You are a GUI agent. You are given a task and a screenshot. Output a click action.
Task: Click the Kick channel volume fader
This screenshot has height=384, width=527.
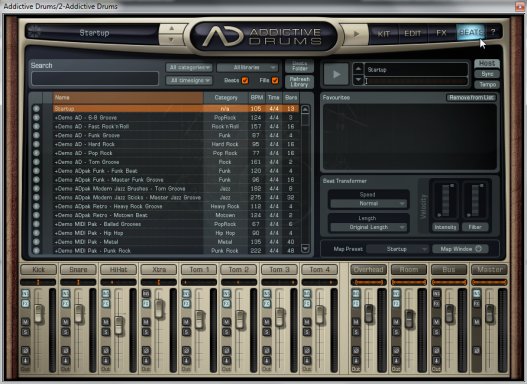[x=39, y=313]
